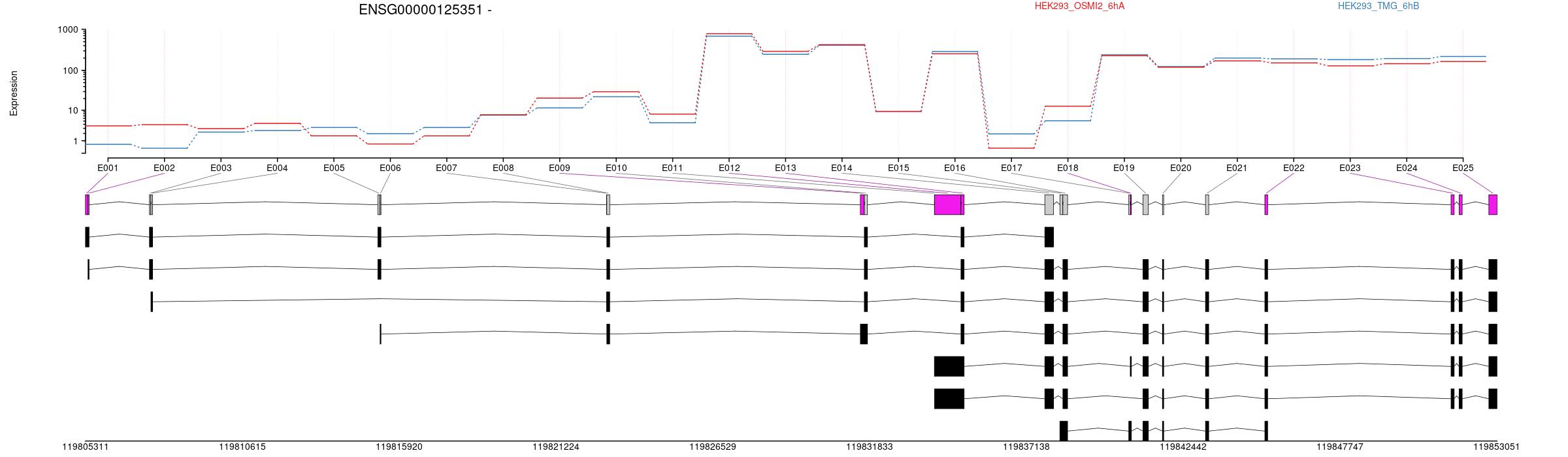This screenshot has width=1568, height=457.
Task: Click the exon bin label E013
Action: pos(785,168)
